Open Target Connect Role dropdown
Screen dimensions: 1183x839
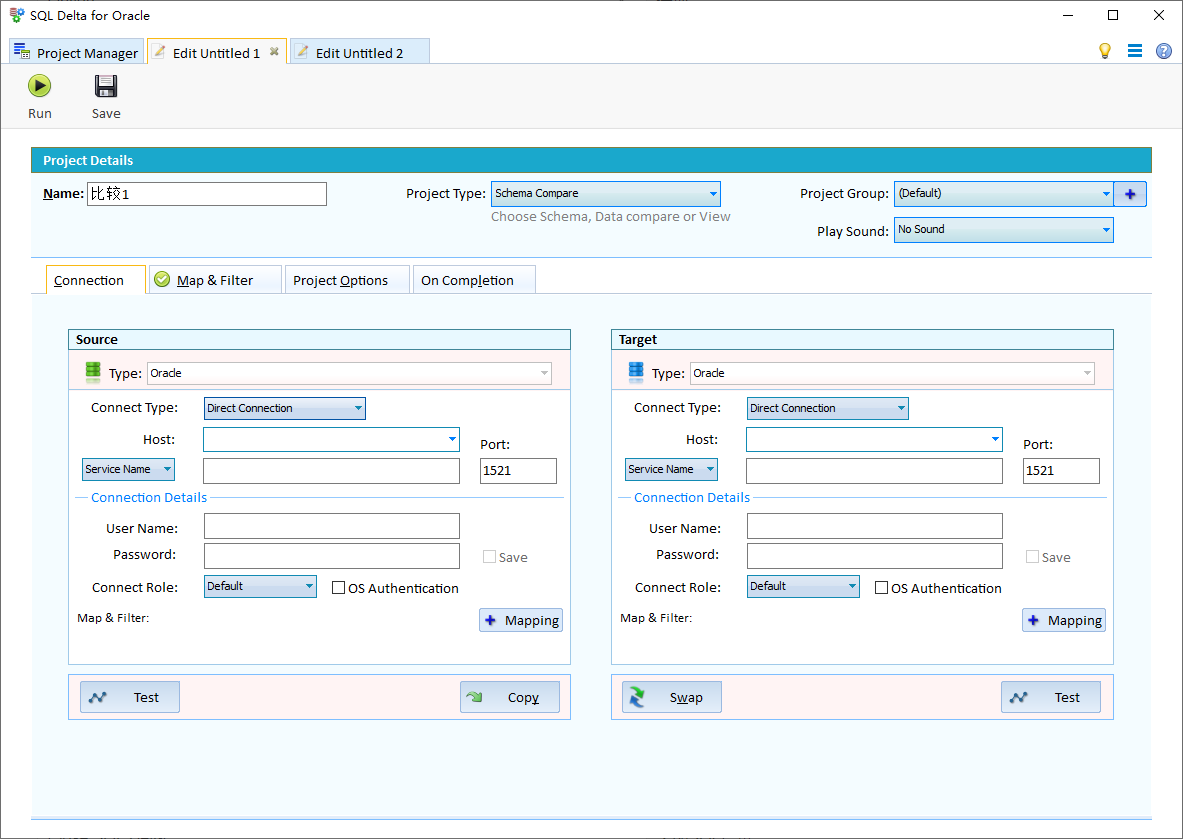point(804,586)
